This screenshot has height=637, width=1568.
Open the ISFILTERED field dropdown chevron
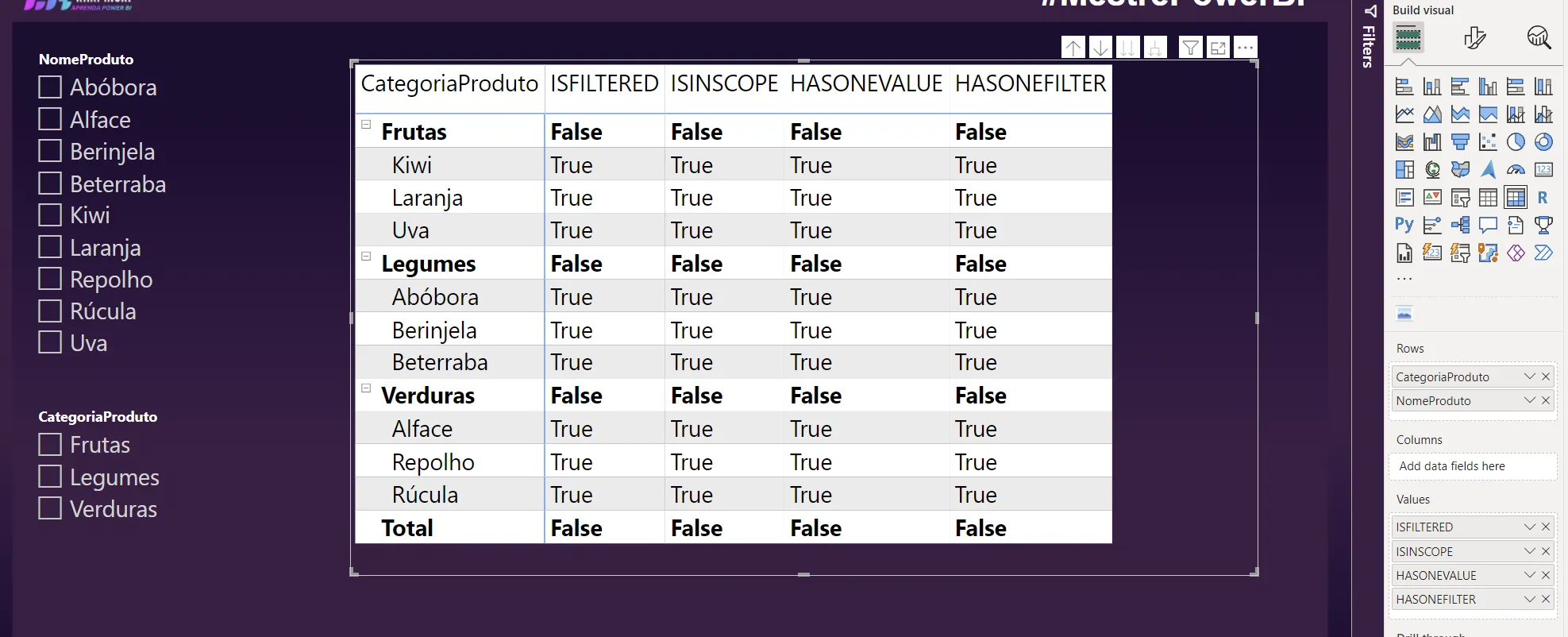tap(1529, 527)
